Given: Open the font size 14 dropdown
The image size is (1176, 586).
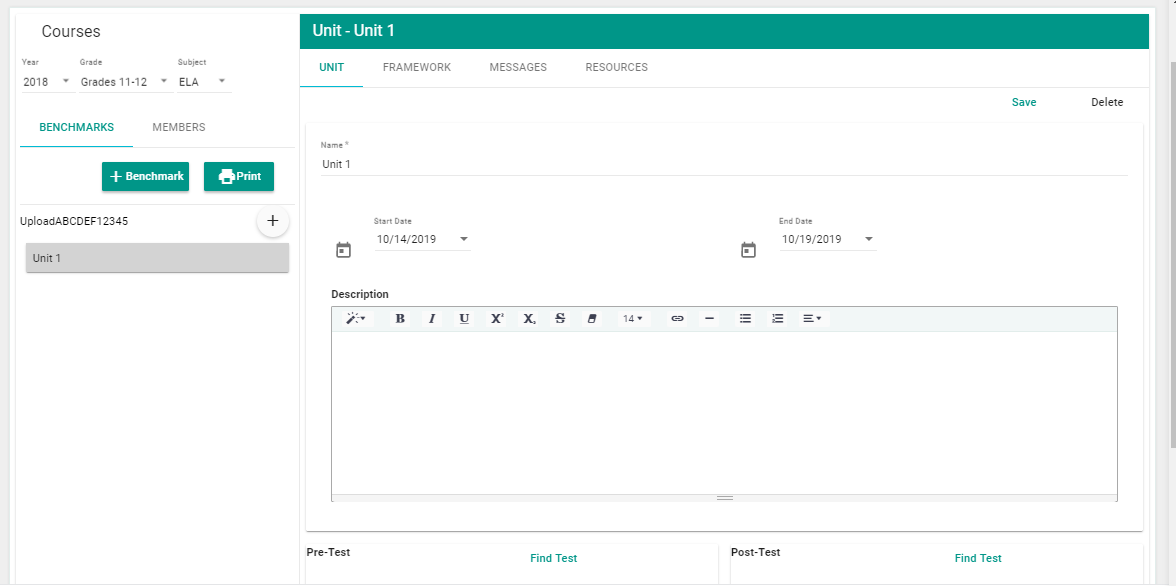Looking at the screenshot, I should [x=633, y=319].
